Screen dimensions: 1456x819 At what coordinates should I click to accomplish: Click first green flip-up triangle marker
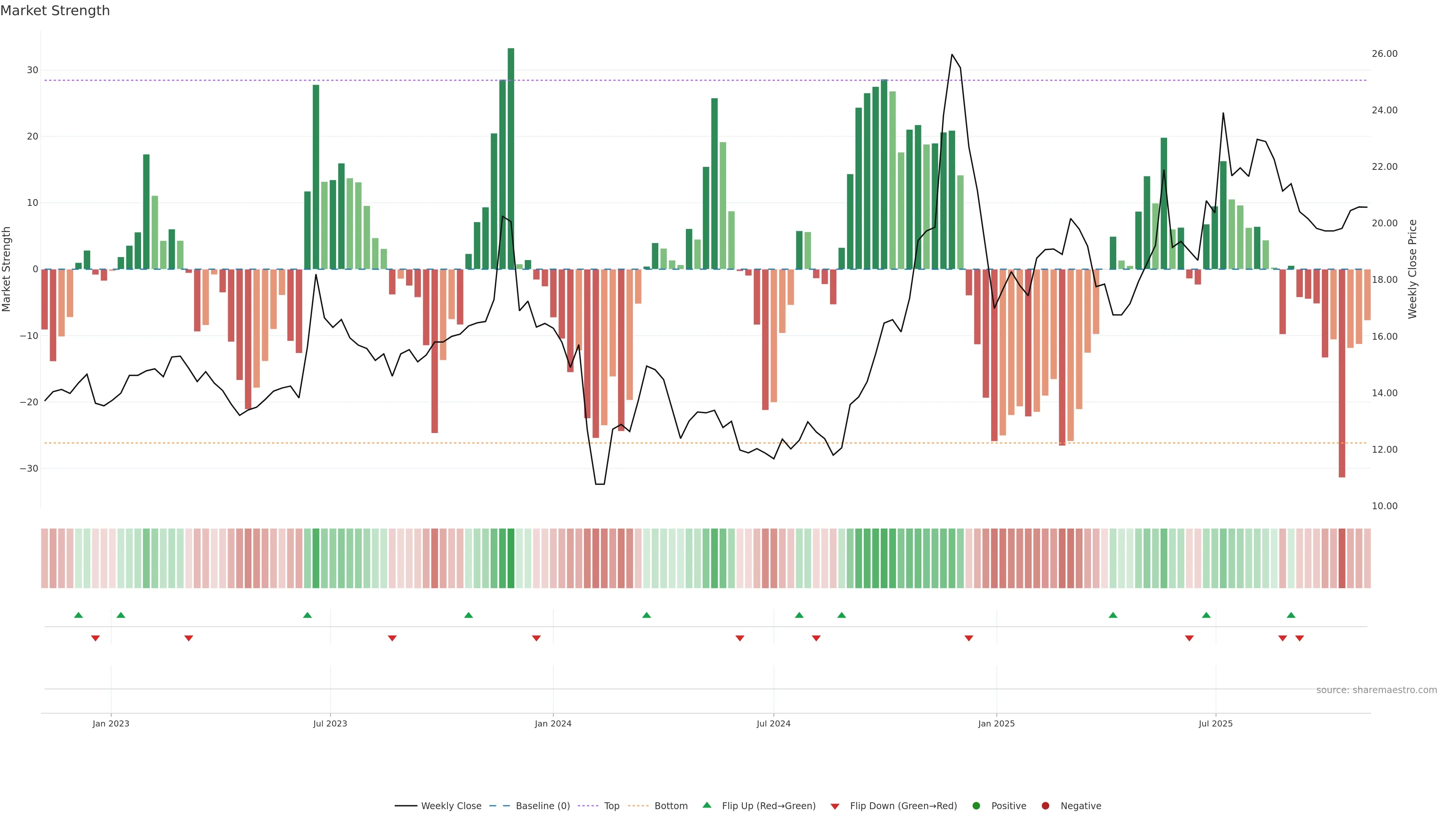coord(78,615)
